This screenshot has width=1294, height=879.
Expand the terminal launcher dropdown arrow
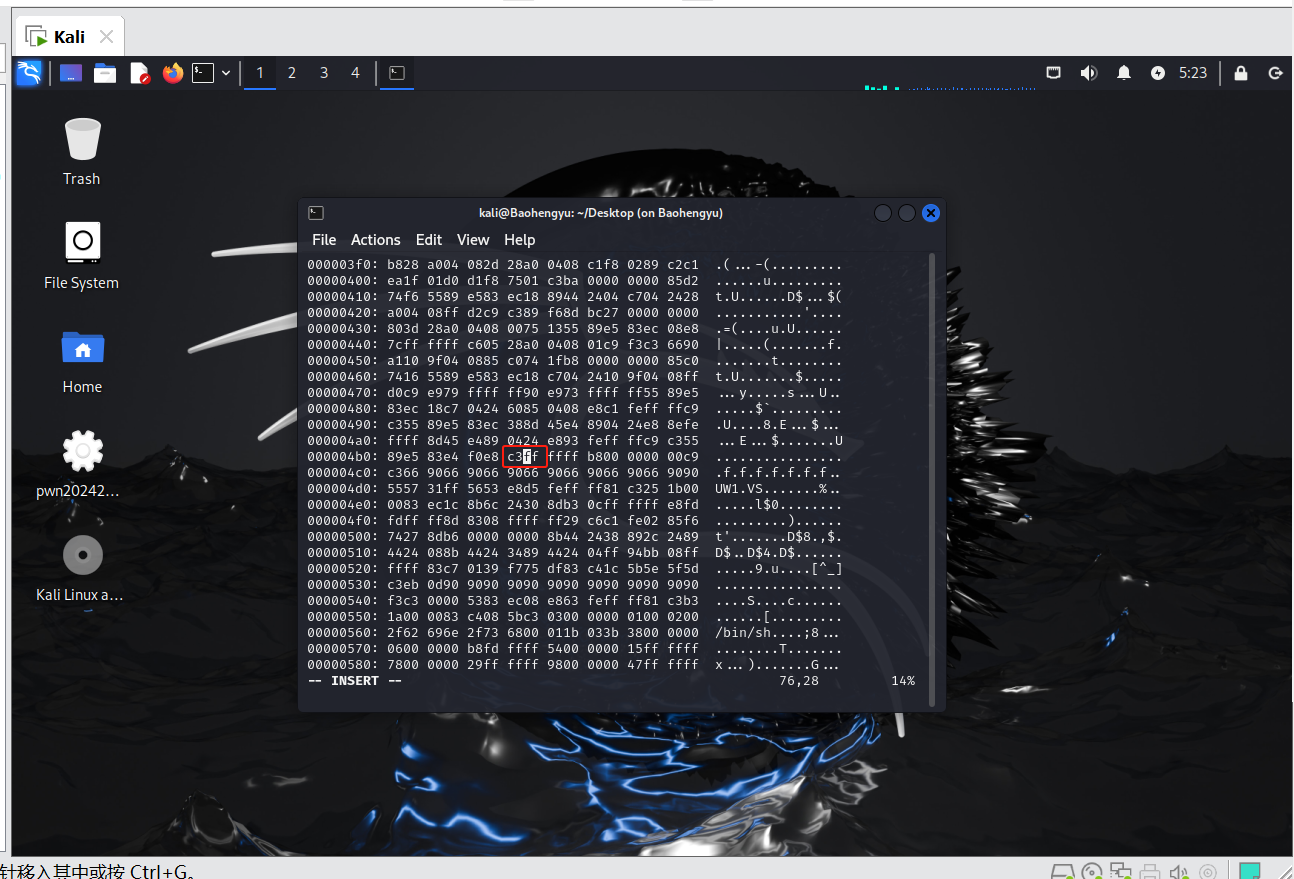tap(226, 73)
